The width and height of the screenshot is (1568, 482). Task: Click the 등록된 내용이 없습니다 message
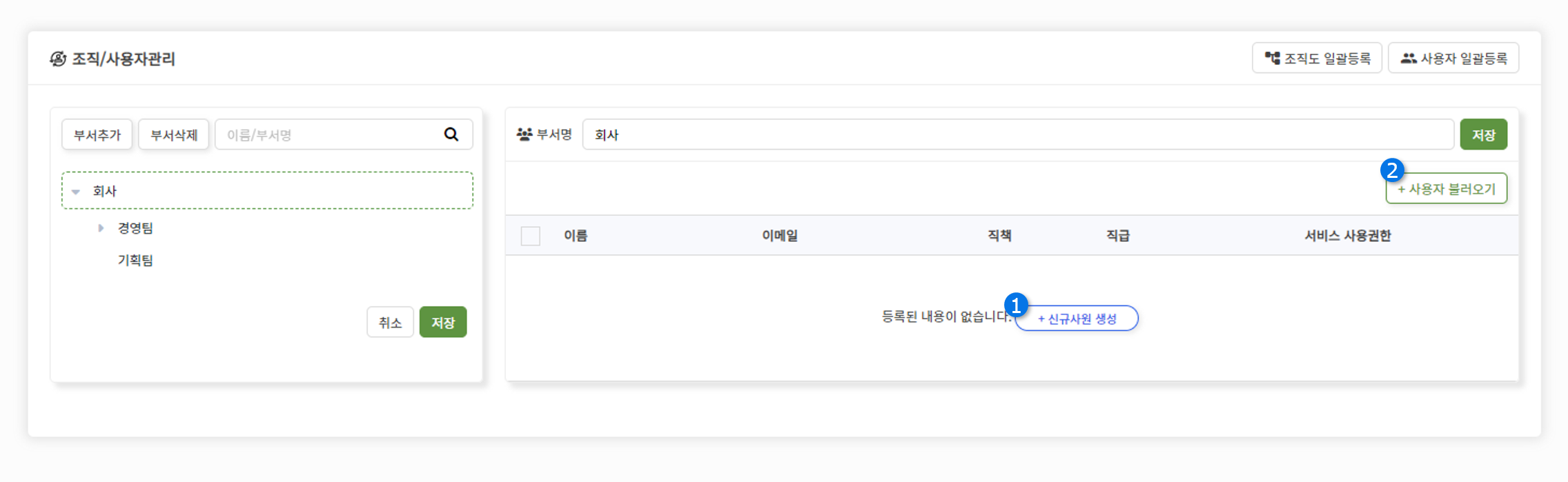[x=947, y=317]
